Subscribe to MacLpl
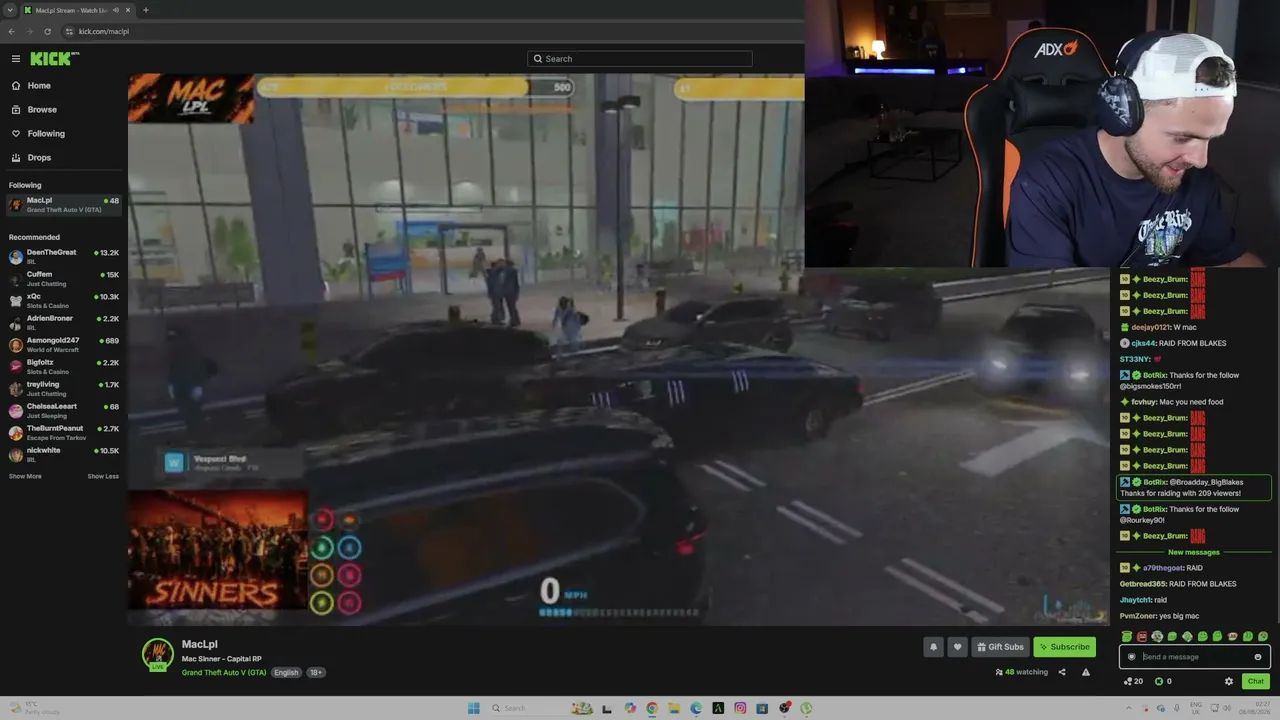This screenshot has width=1280, height=720. click(x=1064, y=647)
